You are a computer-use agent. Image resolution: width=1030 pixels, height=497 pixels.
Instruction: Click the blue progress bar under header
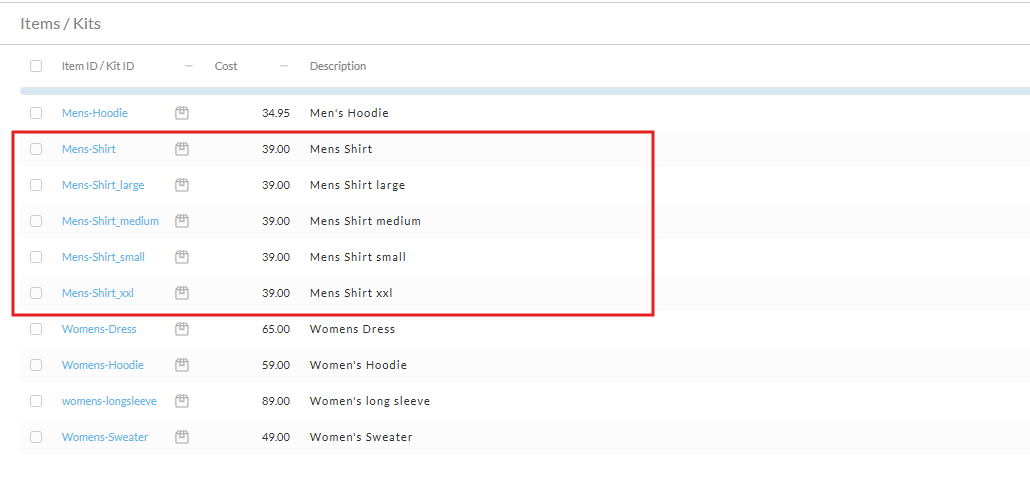[x=525, y=91]
